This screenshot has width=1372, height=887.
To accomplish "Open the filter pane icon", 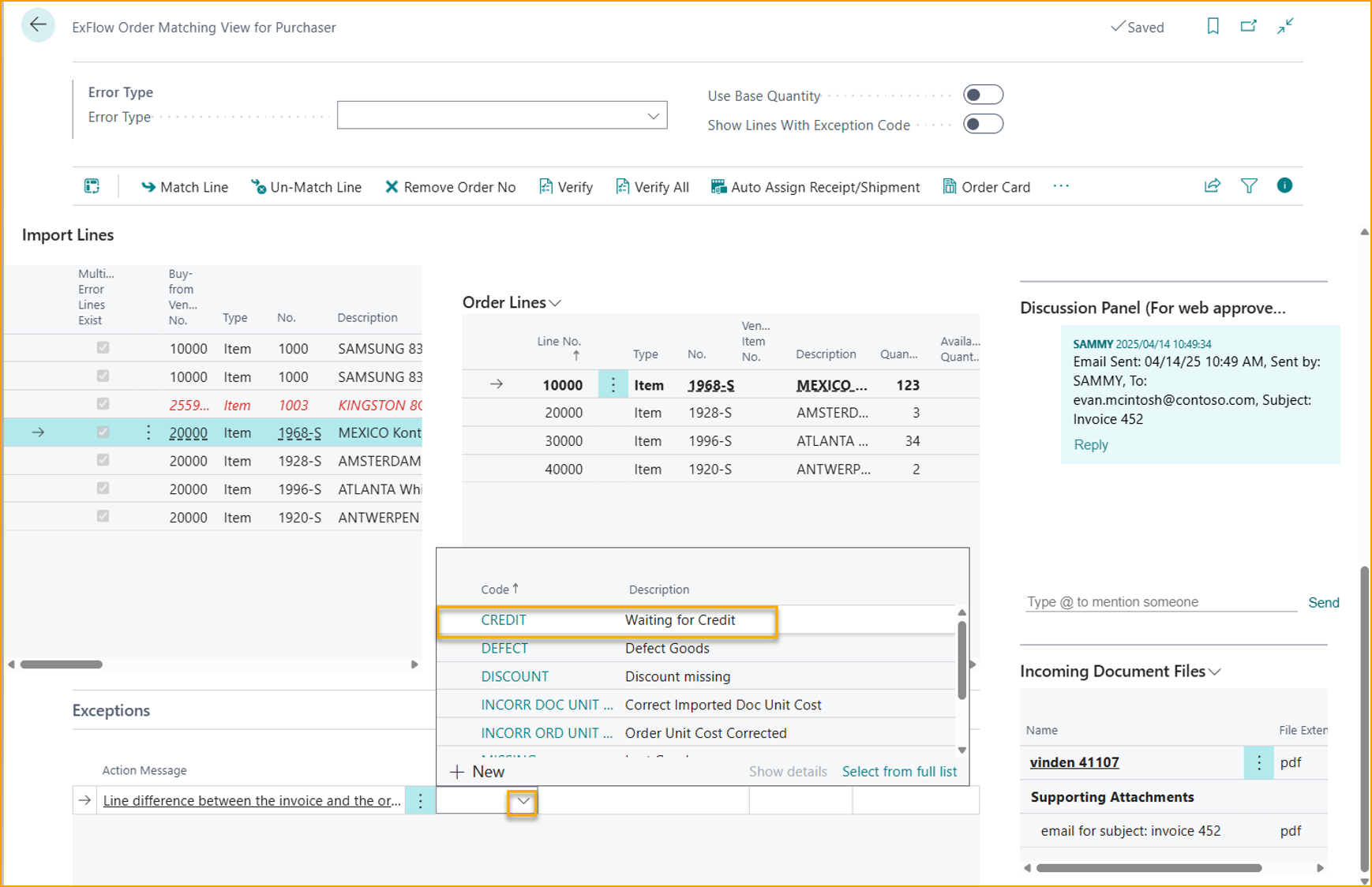I will click(1249, 186).
